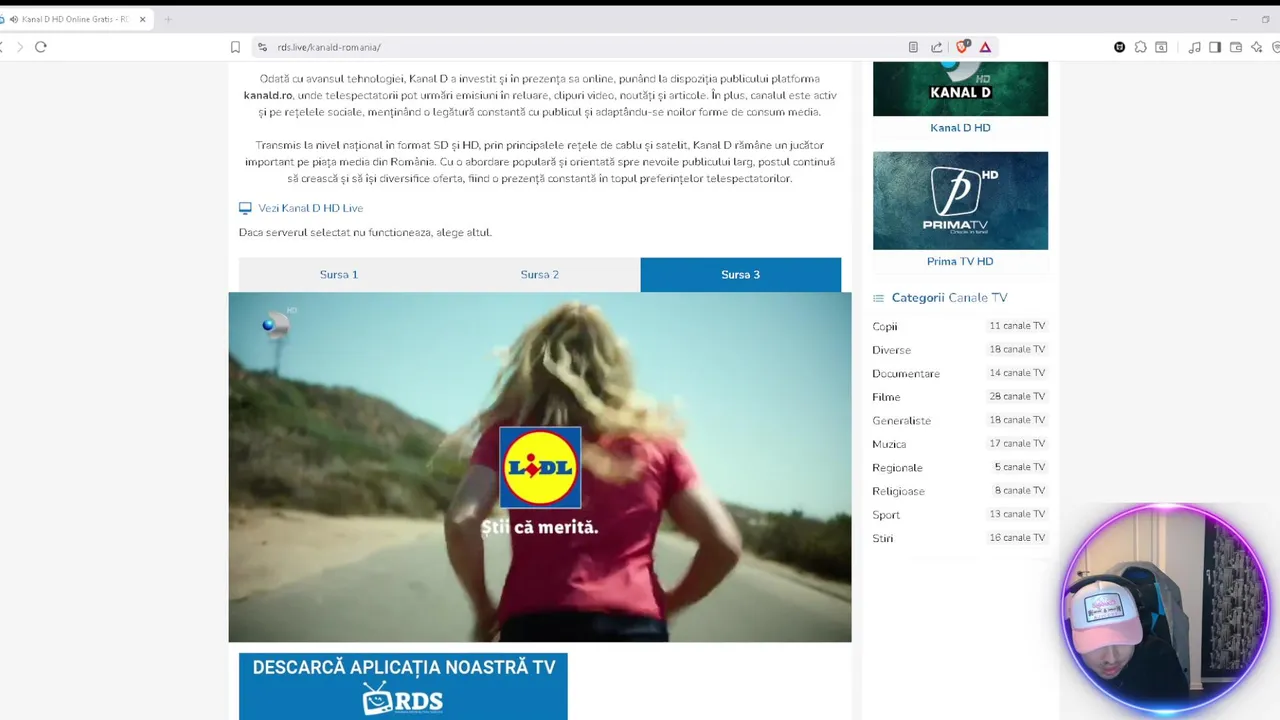This screenshot has width=1280, height=720.
Task: Select the Sursa 3 tab
Action: pyautogui.click(x=741, y=274)
